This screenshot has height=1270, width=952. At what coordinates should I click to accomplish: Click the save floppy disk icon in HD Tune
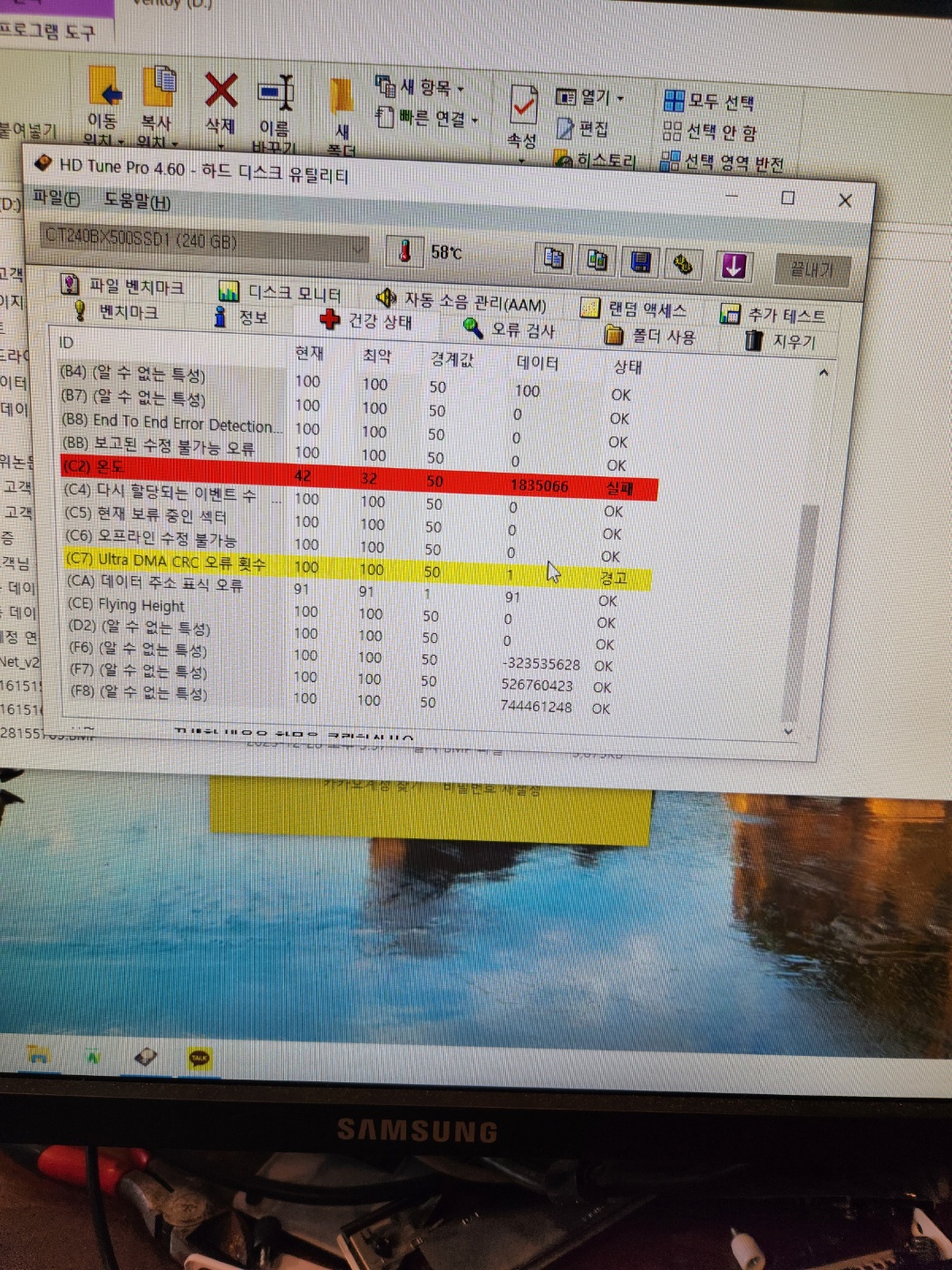pyautogui.click(x=640, y=262)
